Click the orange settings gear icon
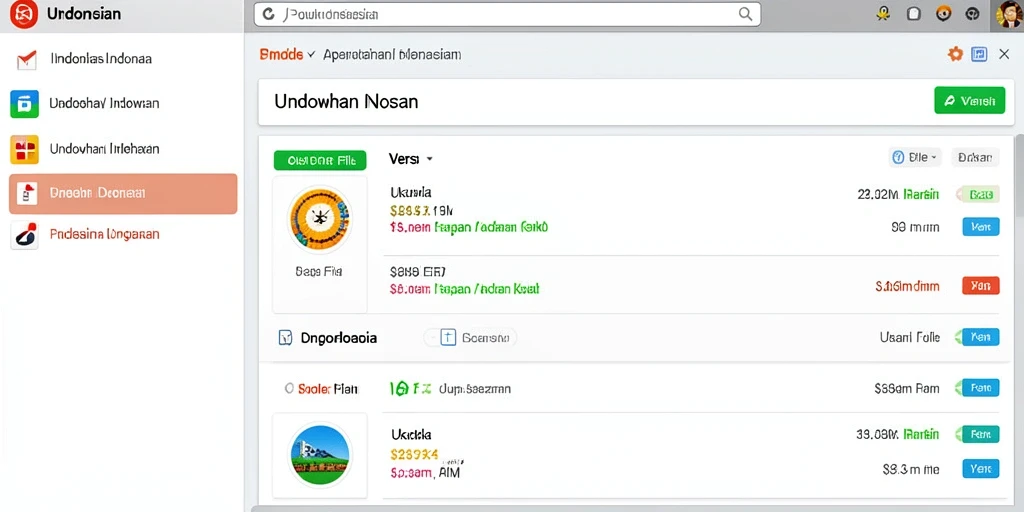This screenshot has width=1024, height=512. pyautogui.click(x=955, y=55)
